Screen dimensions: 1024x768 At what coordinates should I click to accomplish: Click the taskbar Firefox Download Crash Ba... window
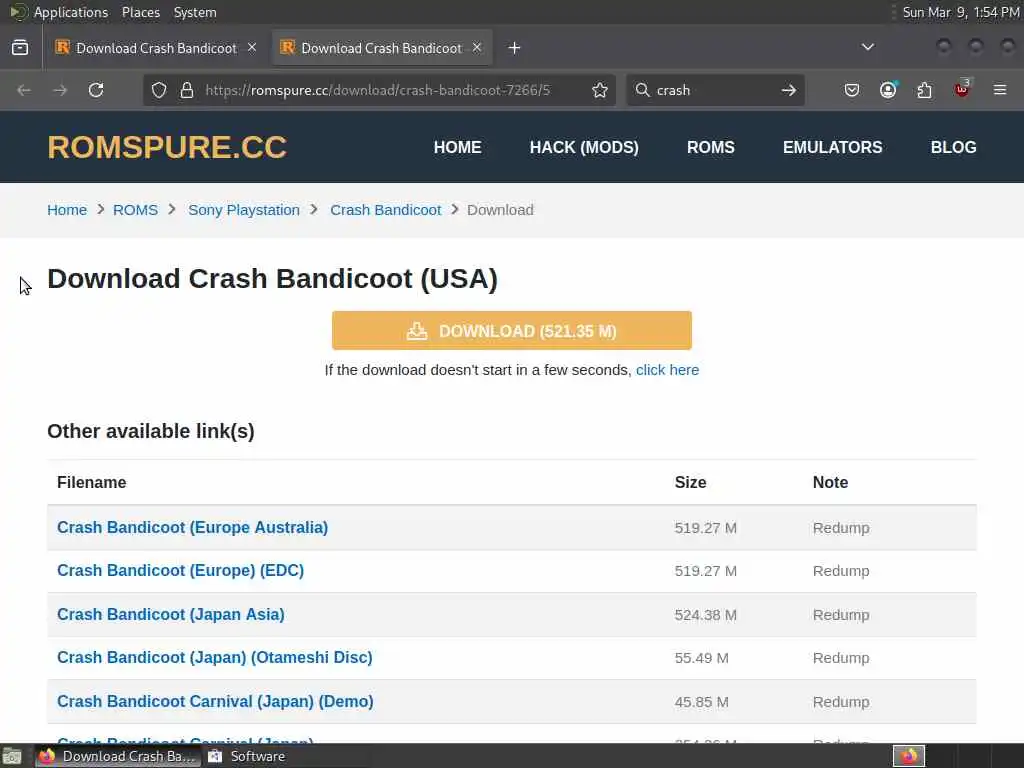click(x=118, y=756)
